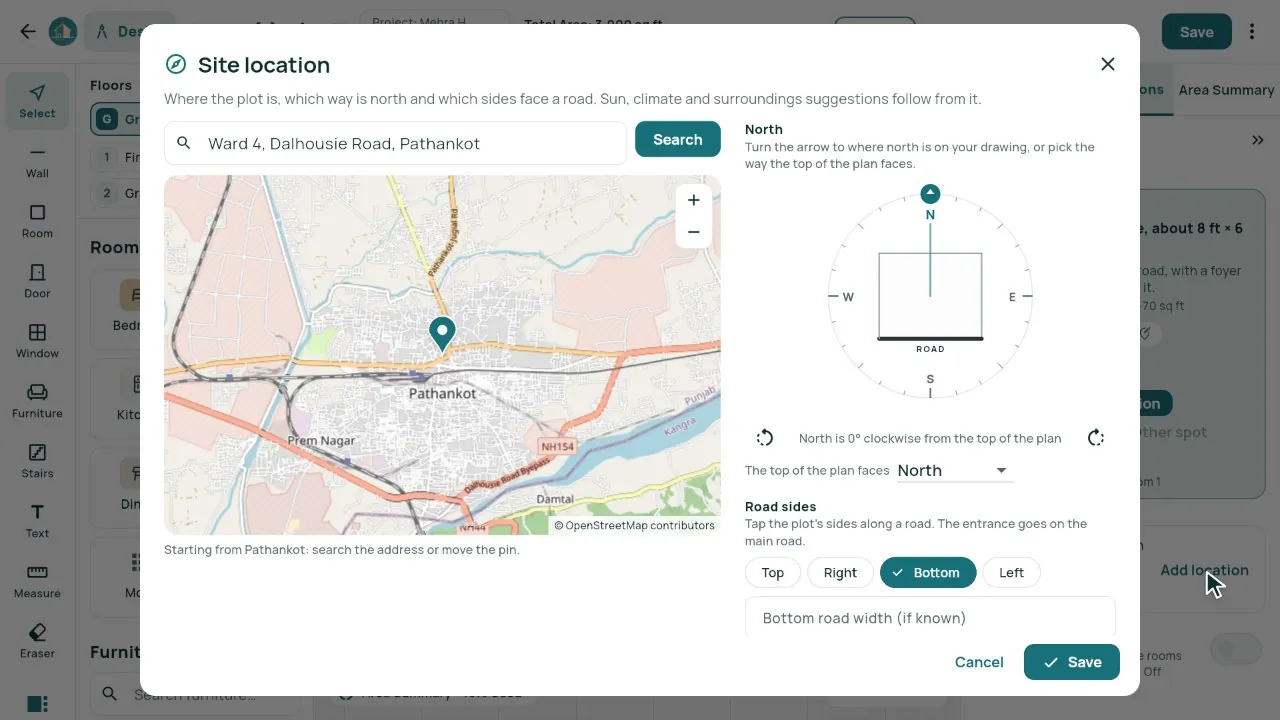
Task: Rotate north counterclockwise
Action: click(765, 438)
